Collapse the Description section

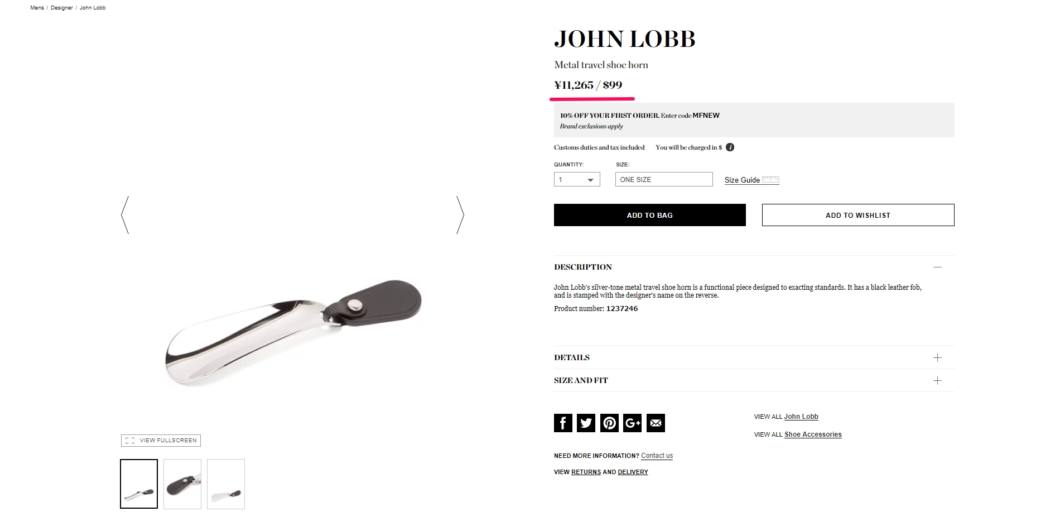[x=754, y=267]
